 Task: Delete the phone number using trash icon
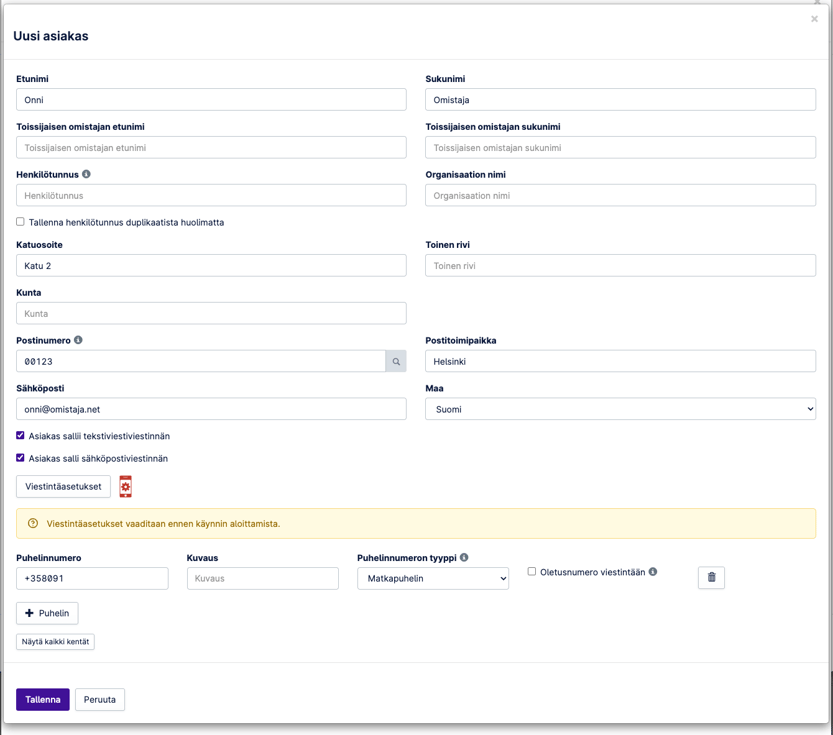coord(711,577)
